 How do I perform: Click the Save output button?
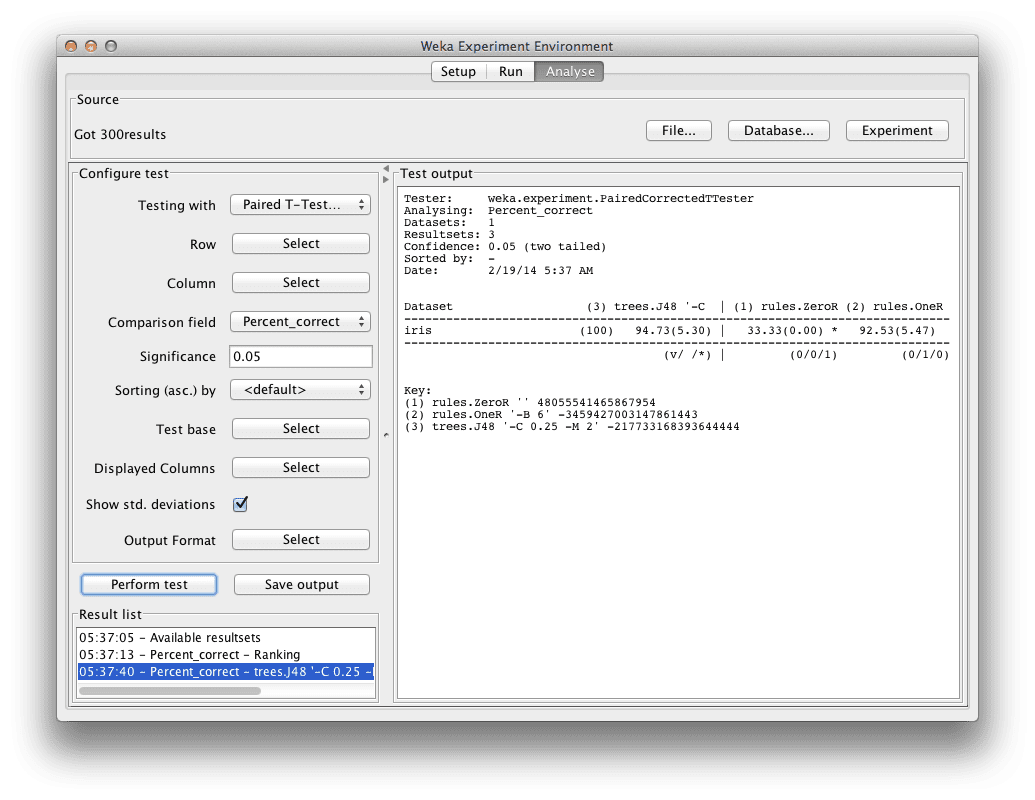(302, 584)
